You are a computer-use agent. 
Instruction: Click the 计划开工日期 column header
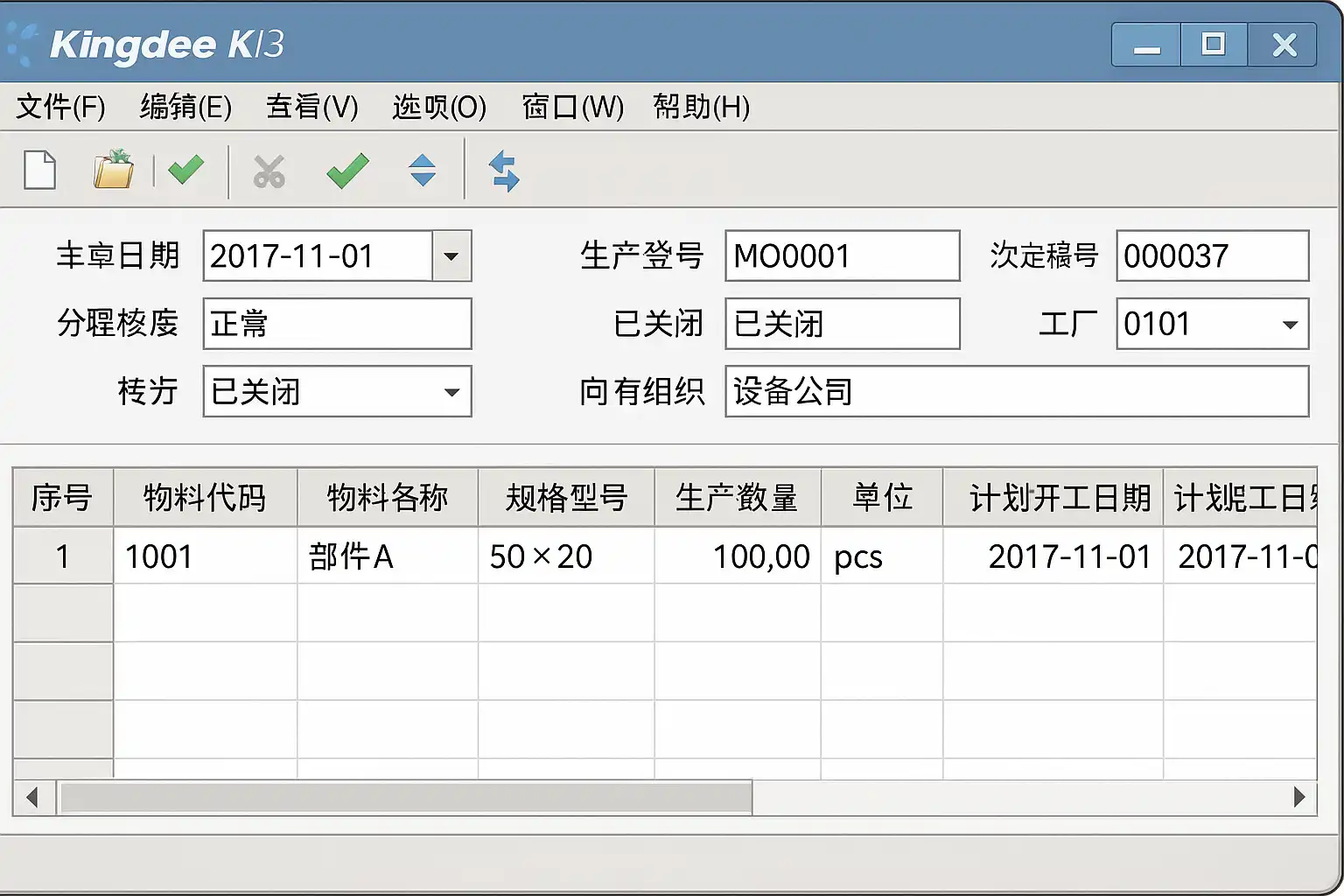coord(1053,497)
